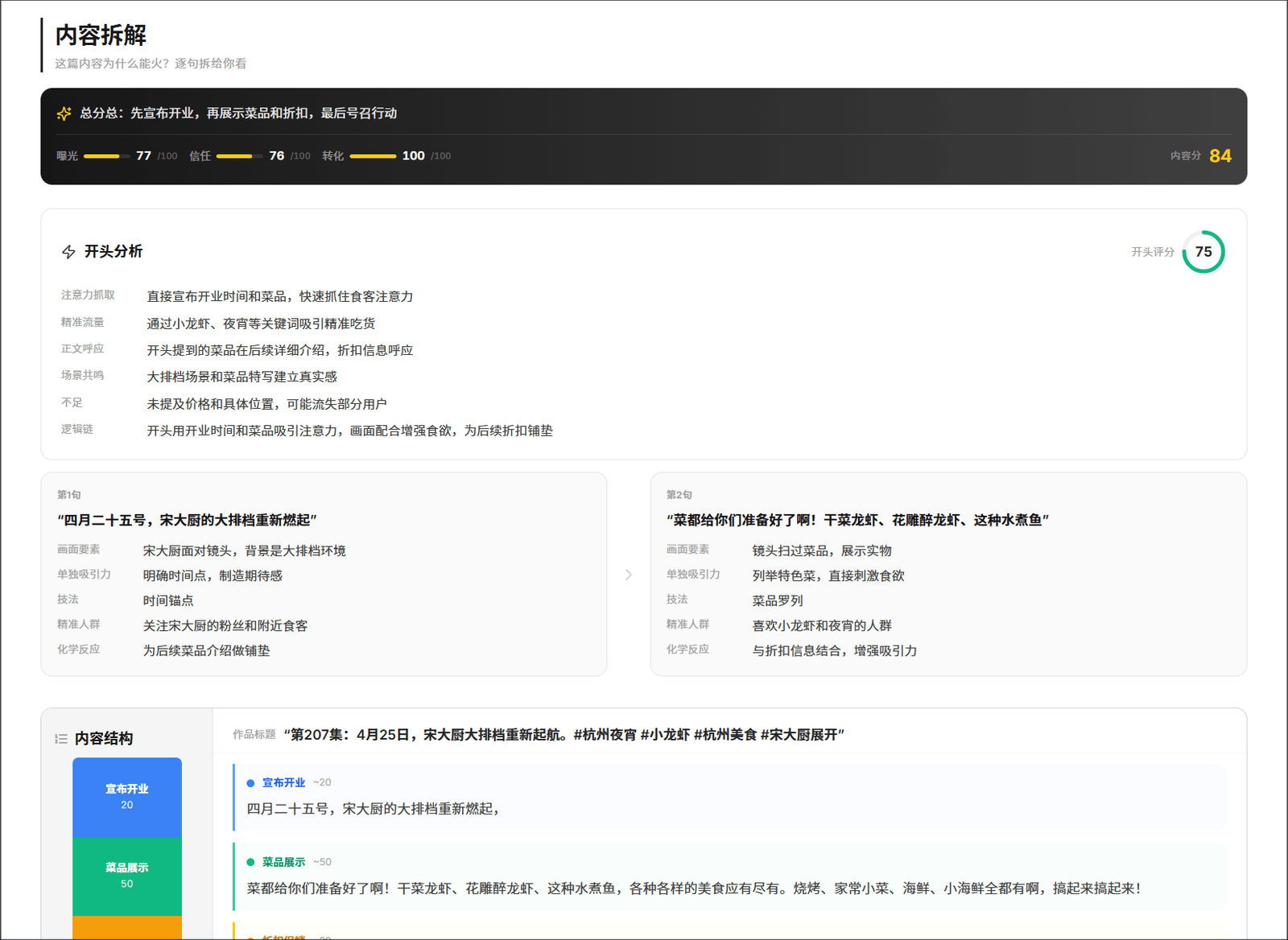Click the 内容分 score value 84
Image resolution: width=1288 pixels, height=940 pixels.
[1220, 156]
